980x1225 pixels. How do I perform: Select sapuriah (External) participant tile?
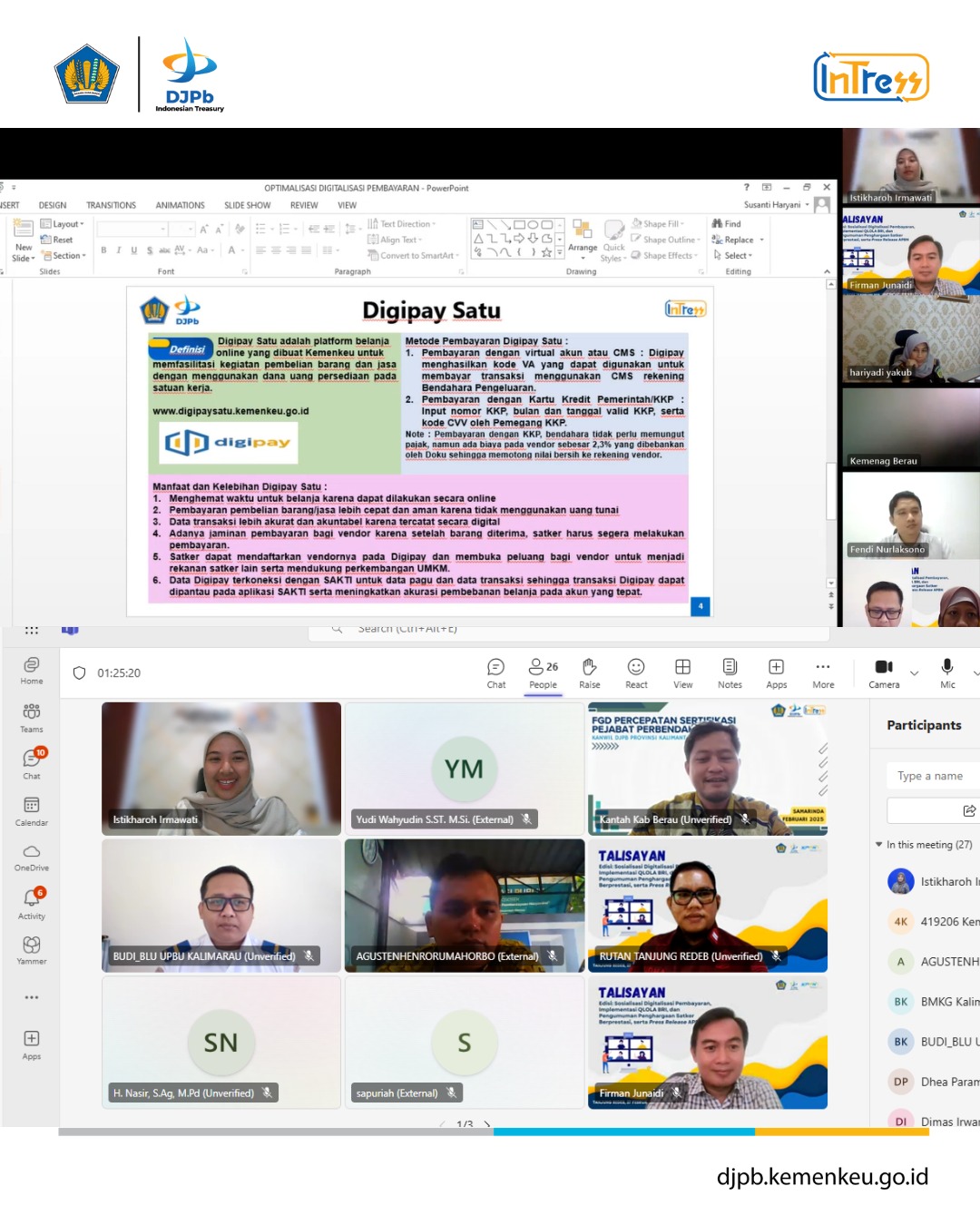465,1043
